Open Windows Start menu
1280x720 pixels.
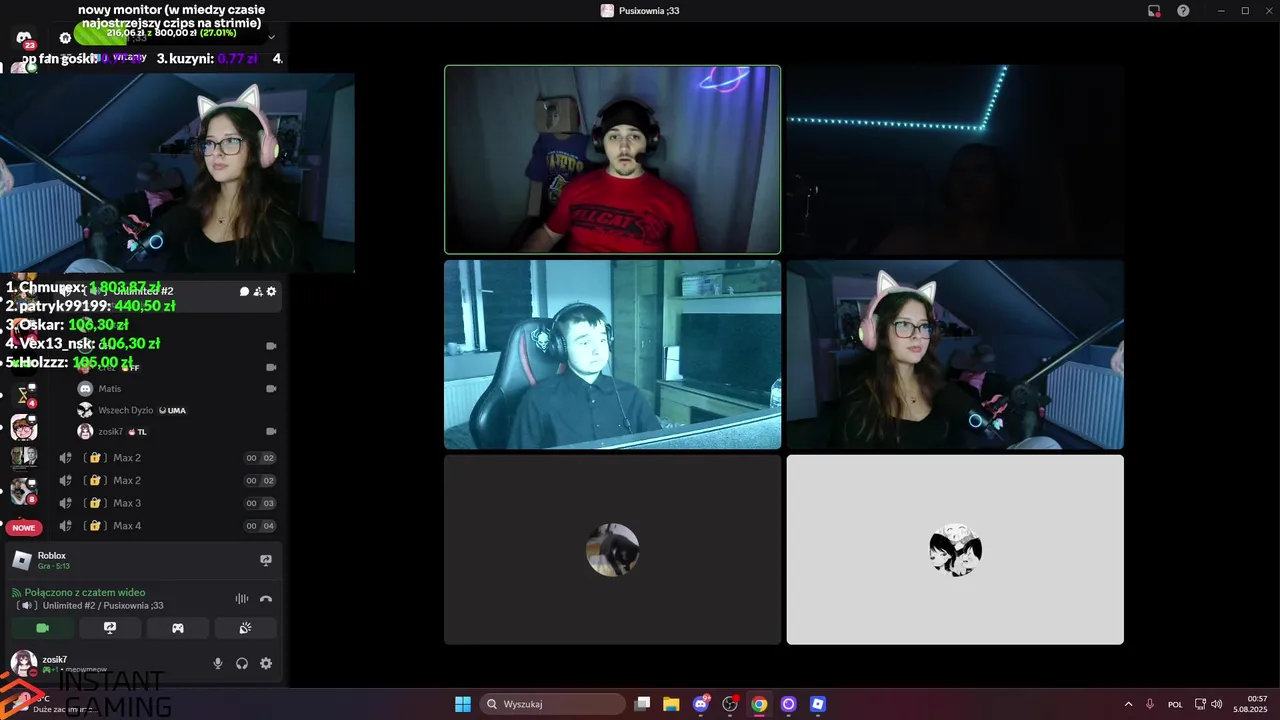(463, 704)
